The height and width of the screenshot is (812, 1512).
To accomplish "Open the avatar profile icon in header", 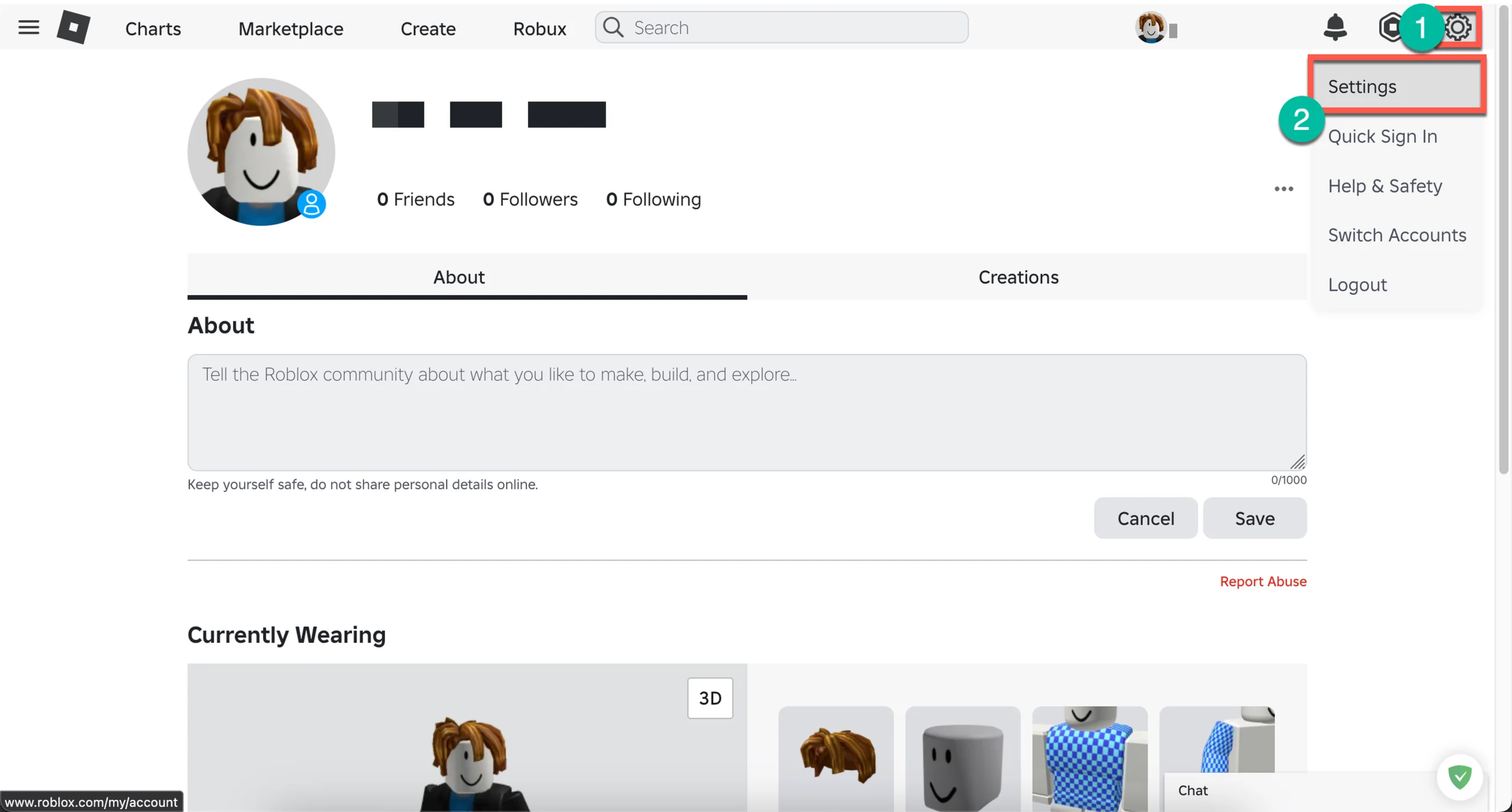I will (x=1150, y=27).
